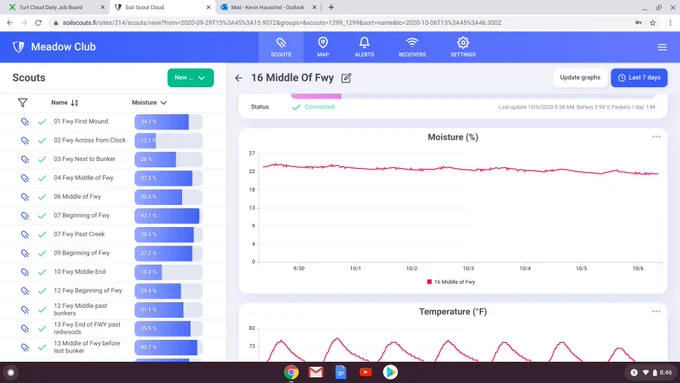
Task: Open the Last 7 days range selector
Action: click(639, 78)
